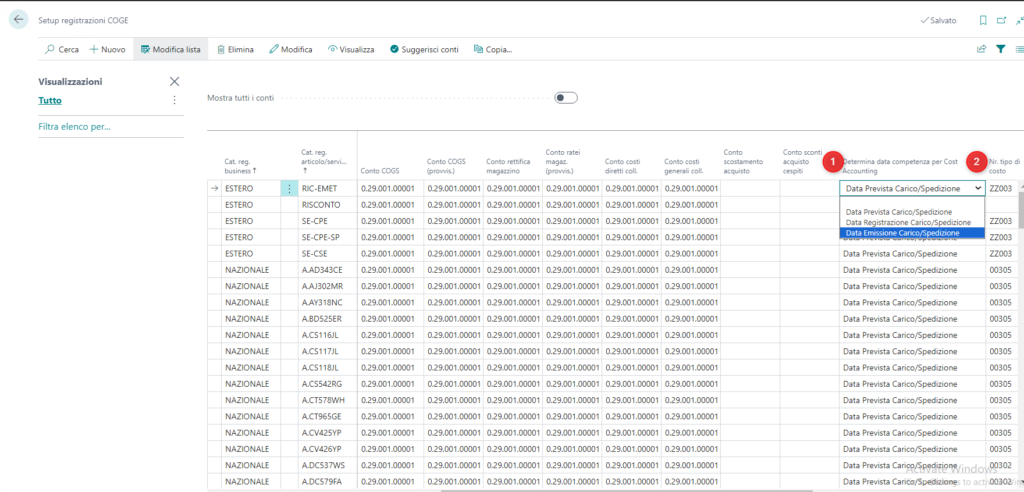
Task: Click Conto scostamento acquisto cell in RIC-EMET row
Action: point(750,188)
